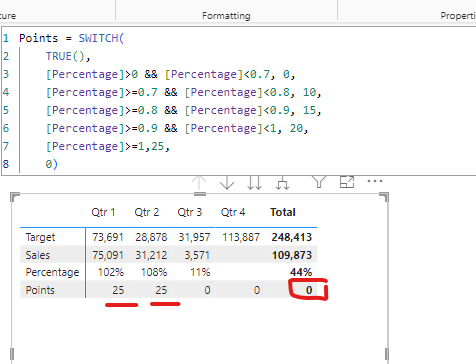Grab the right edge visual handle

[387, 353]
